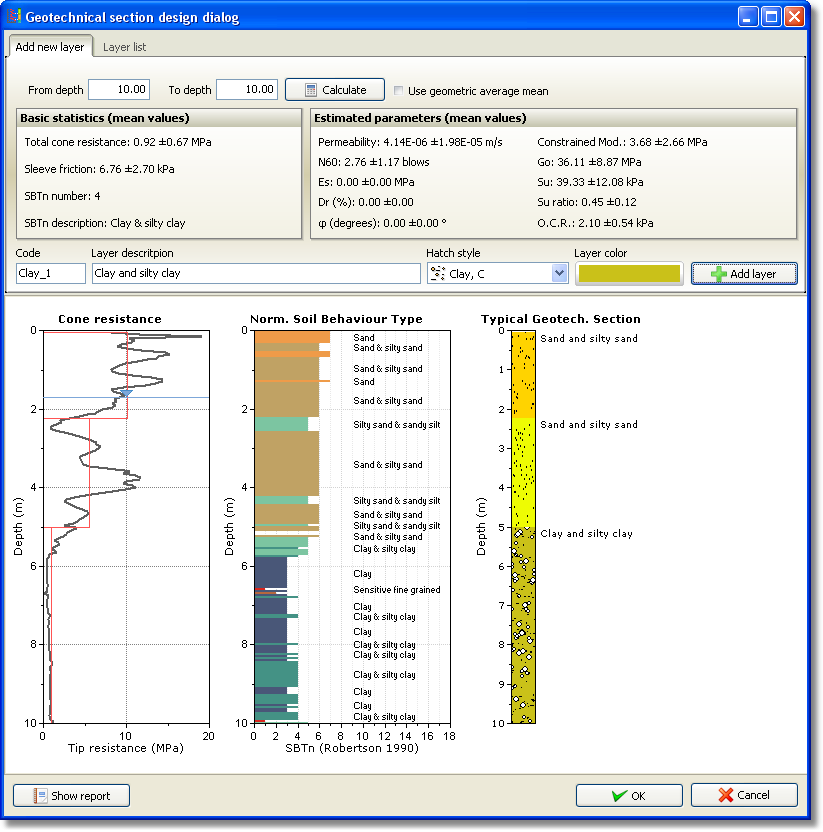The width and height of the screenshot is (823, 832).
Task: Click the Show report button
Action: [70, 795]
